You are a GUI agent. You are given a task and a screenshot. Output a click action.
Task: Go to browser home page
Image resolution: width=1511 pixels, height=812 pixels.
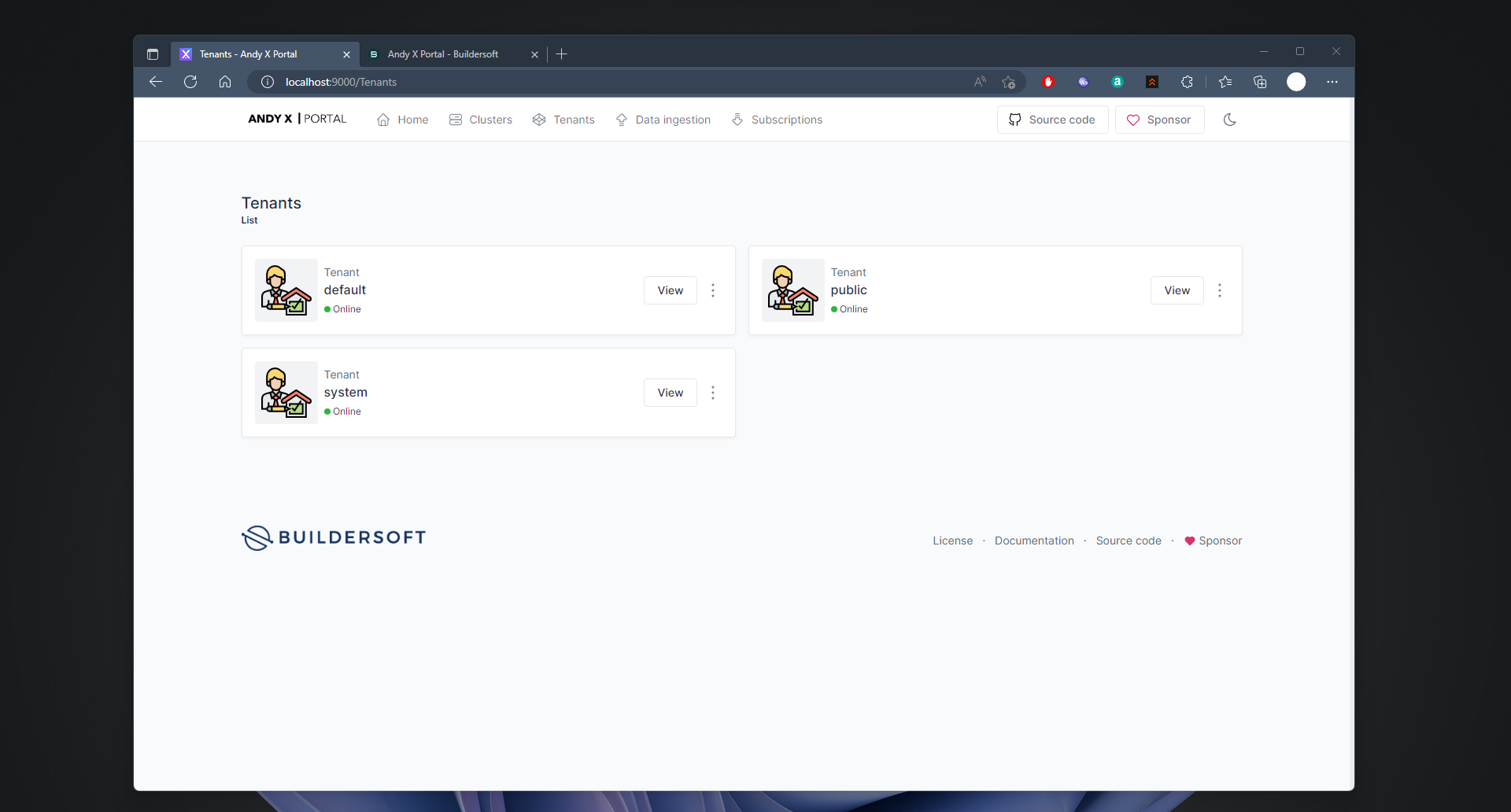point(225,82)
